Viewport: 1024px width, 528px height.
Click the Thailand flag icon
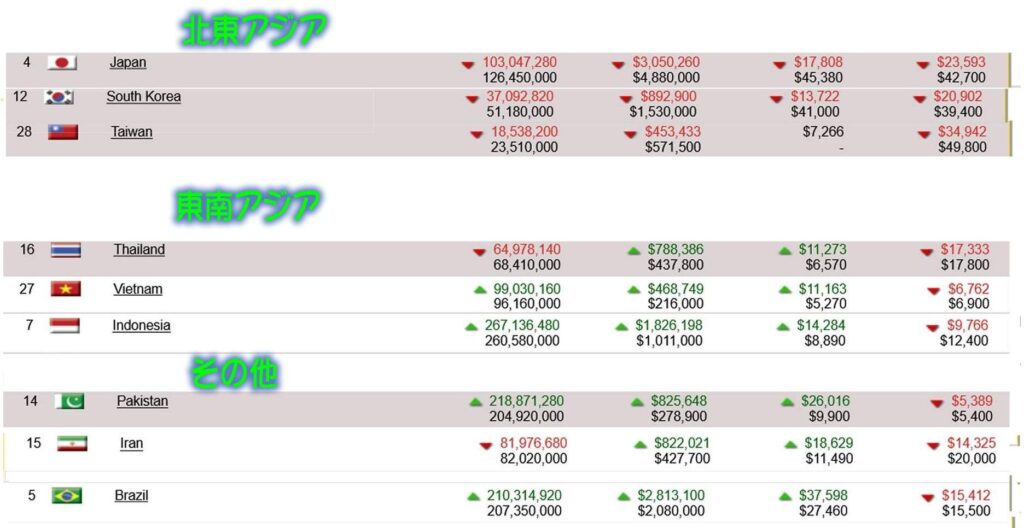(66, 250)
